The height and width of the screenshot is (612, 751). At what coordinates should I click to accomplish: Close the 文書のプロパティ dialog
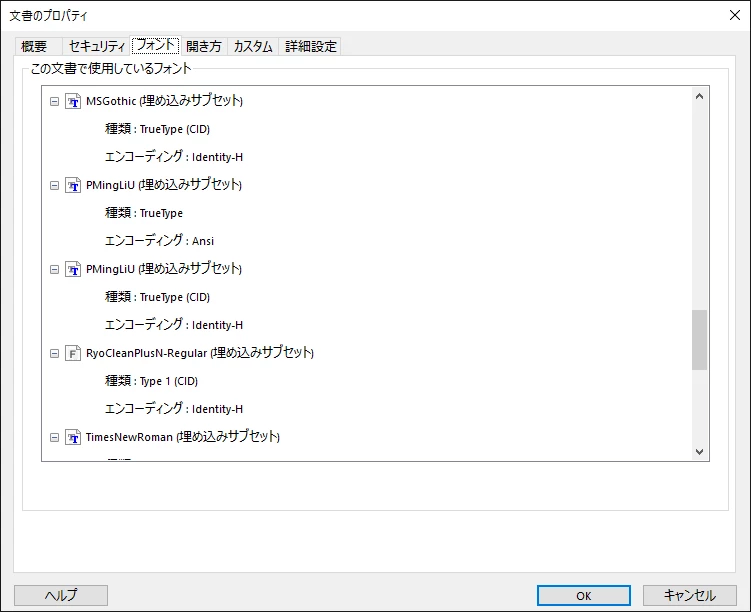[735, 15]
